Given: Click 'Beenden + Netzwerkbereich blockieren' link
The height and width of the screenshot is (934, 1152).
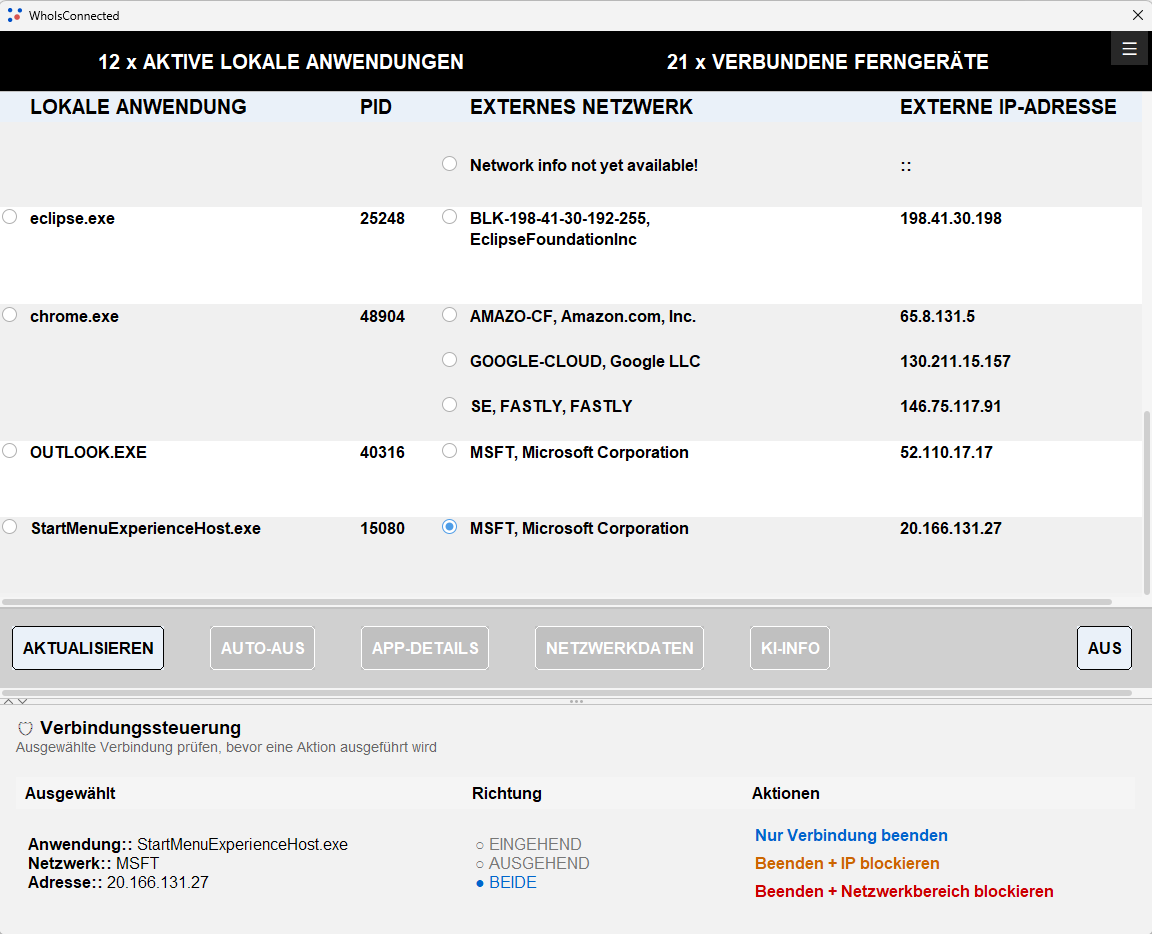Looking at the screenshot, I should coord(904,891).
